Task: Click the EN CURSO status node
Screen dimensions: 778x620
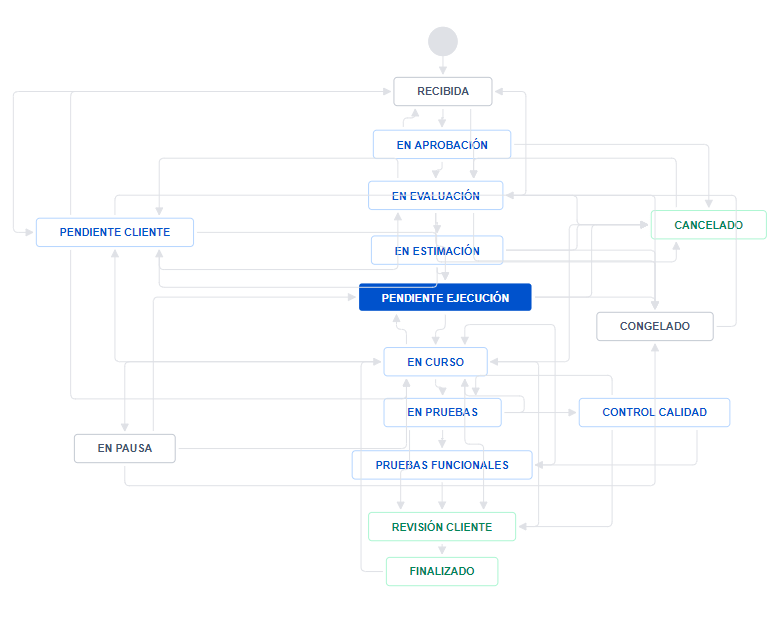Action: point(435,362)
